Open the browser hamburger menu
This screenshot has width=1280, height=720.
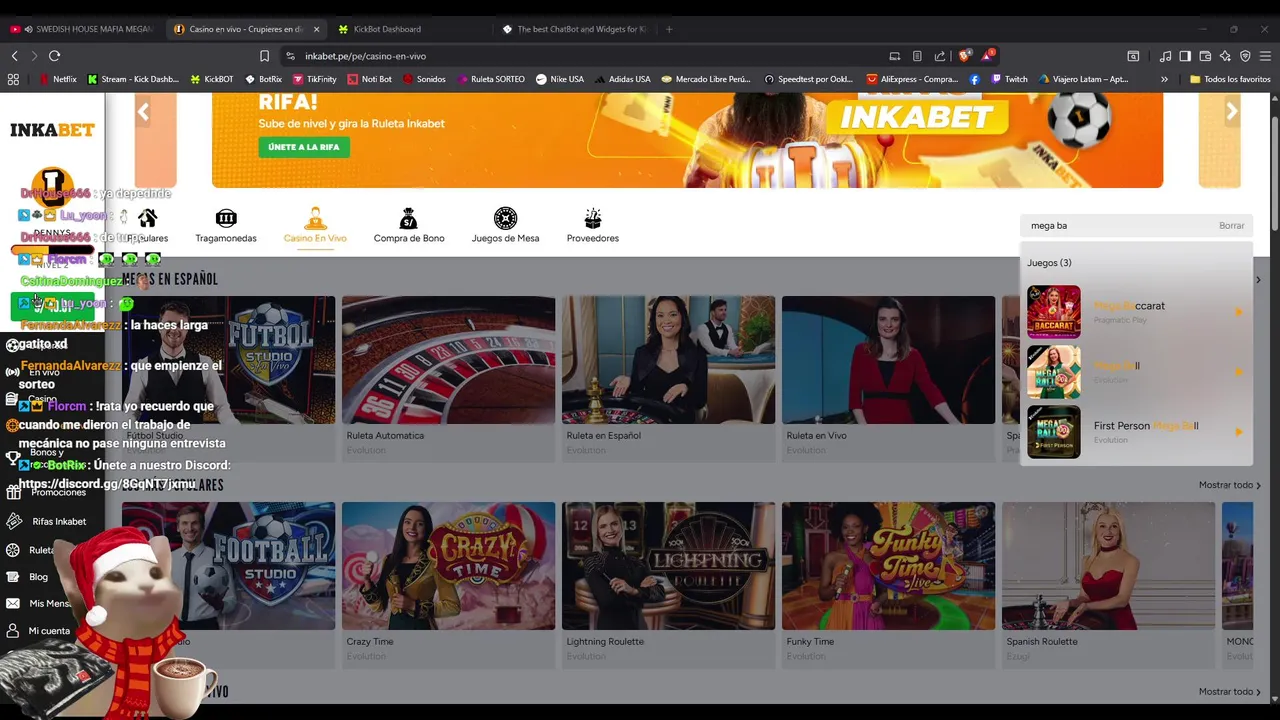(x=1266, y=56)
